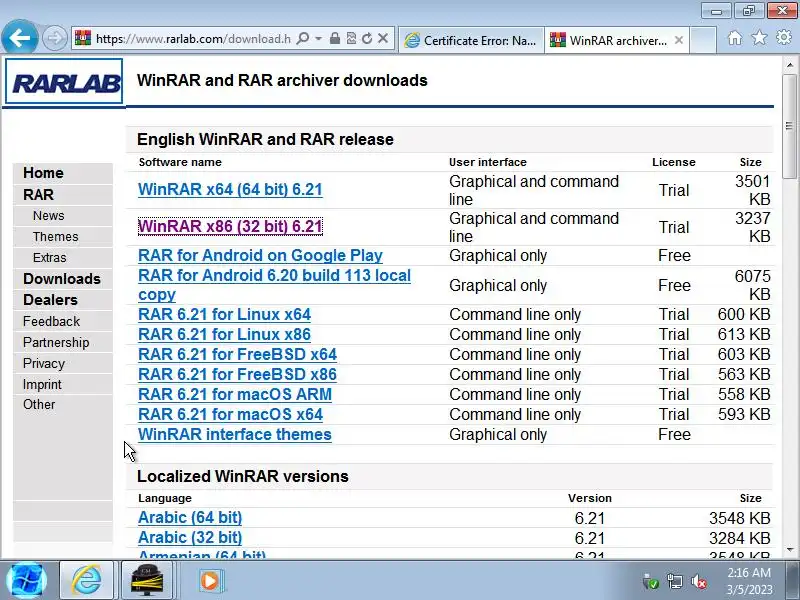
Task: Open the Dealers sidebar link
Action: [51, 300]
